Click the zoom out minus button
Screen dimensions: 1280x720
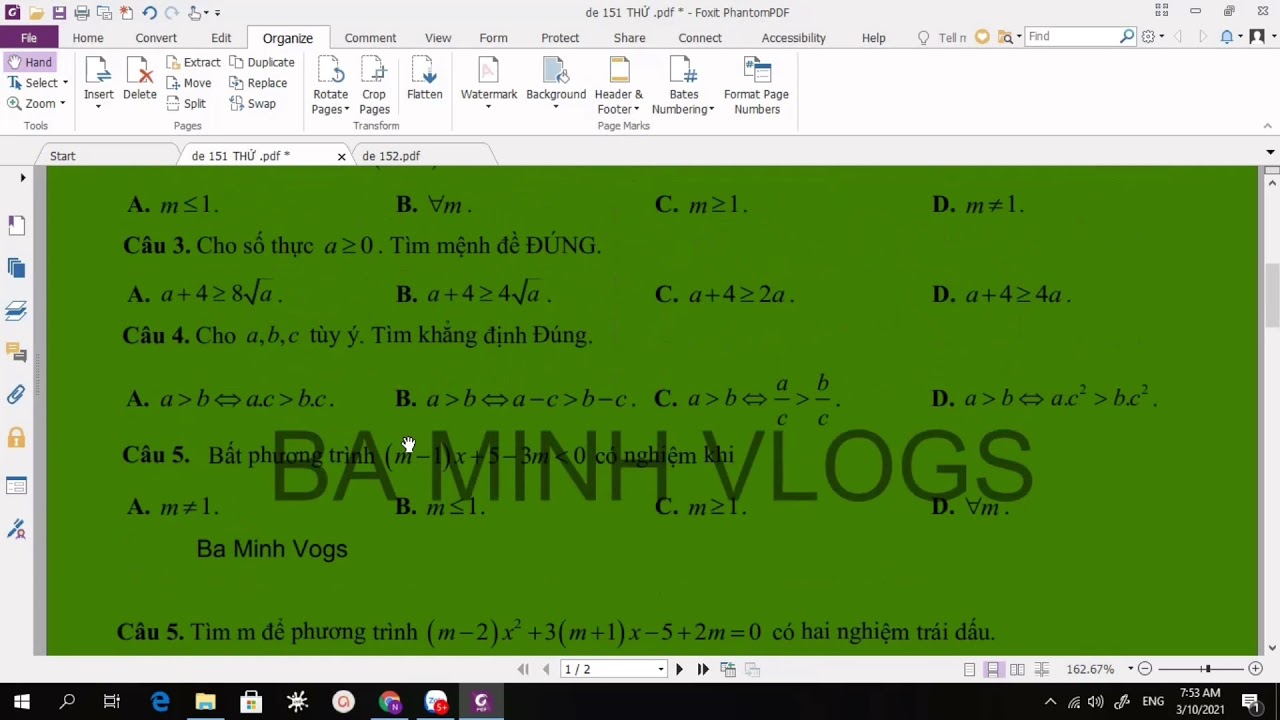[x=1145, y=669]
